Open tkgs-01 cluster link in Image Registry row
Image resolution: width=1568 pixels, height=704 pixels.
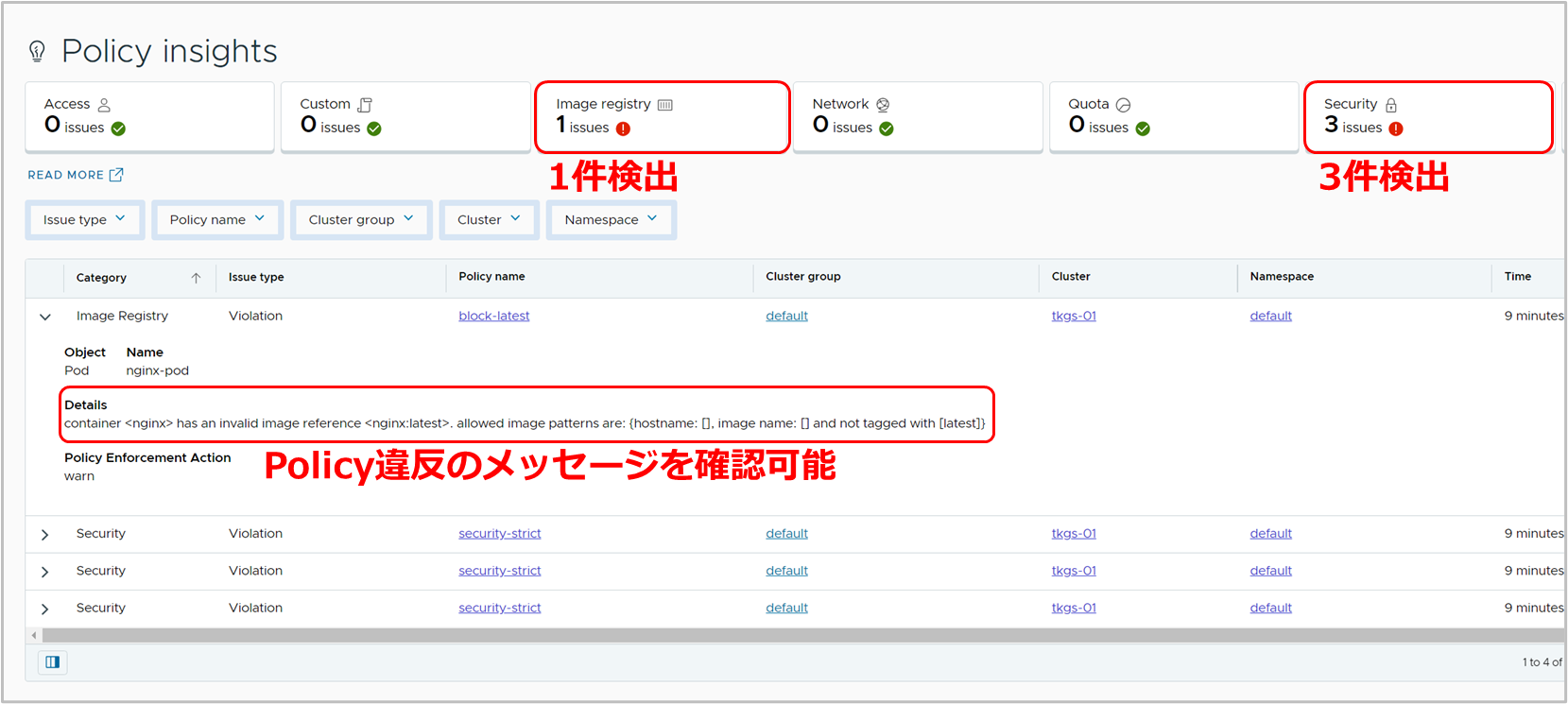pyautogui.click(x=1074, y=316)
